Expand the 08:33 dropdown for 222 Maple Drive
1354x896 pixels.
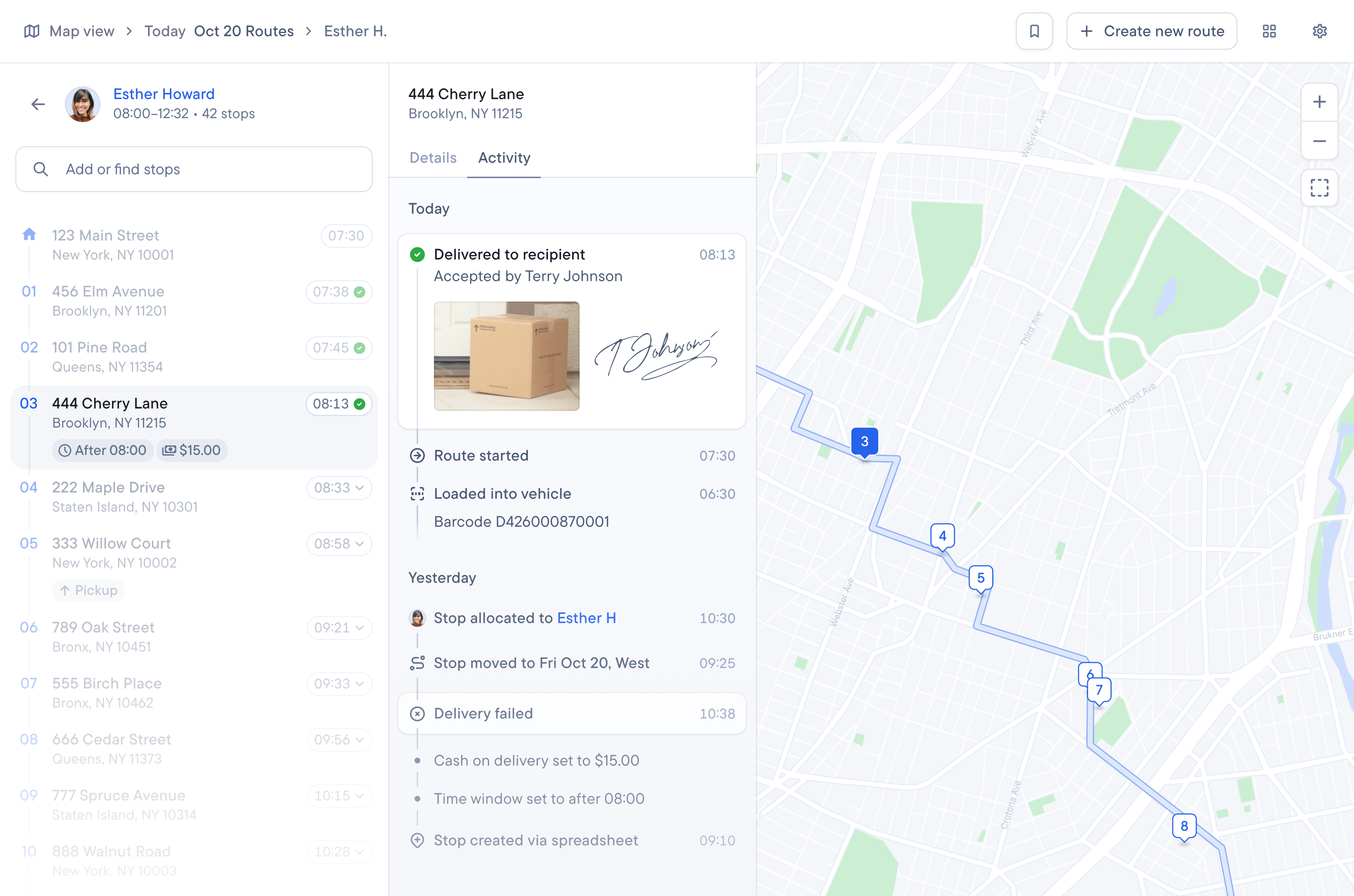[x=339, y=488]
